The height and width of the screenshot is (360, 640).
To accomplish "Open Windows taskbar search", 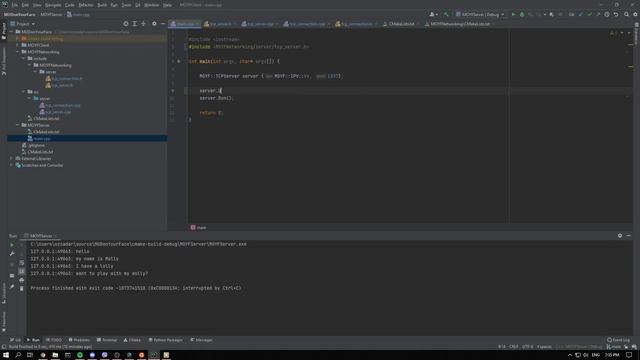I will [18, 355].
